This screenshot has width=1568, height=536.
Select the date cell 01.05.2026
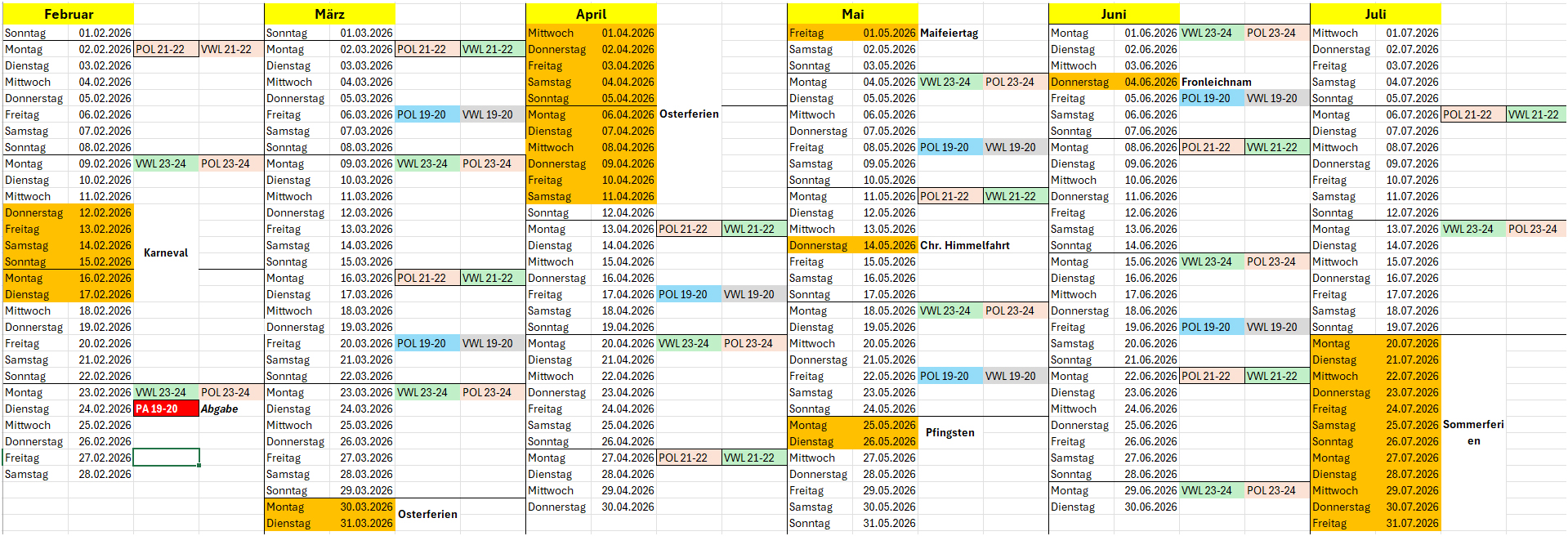click(889, 33)
